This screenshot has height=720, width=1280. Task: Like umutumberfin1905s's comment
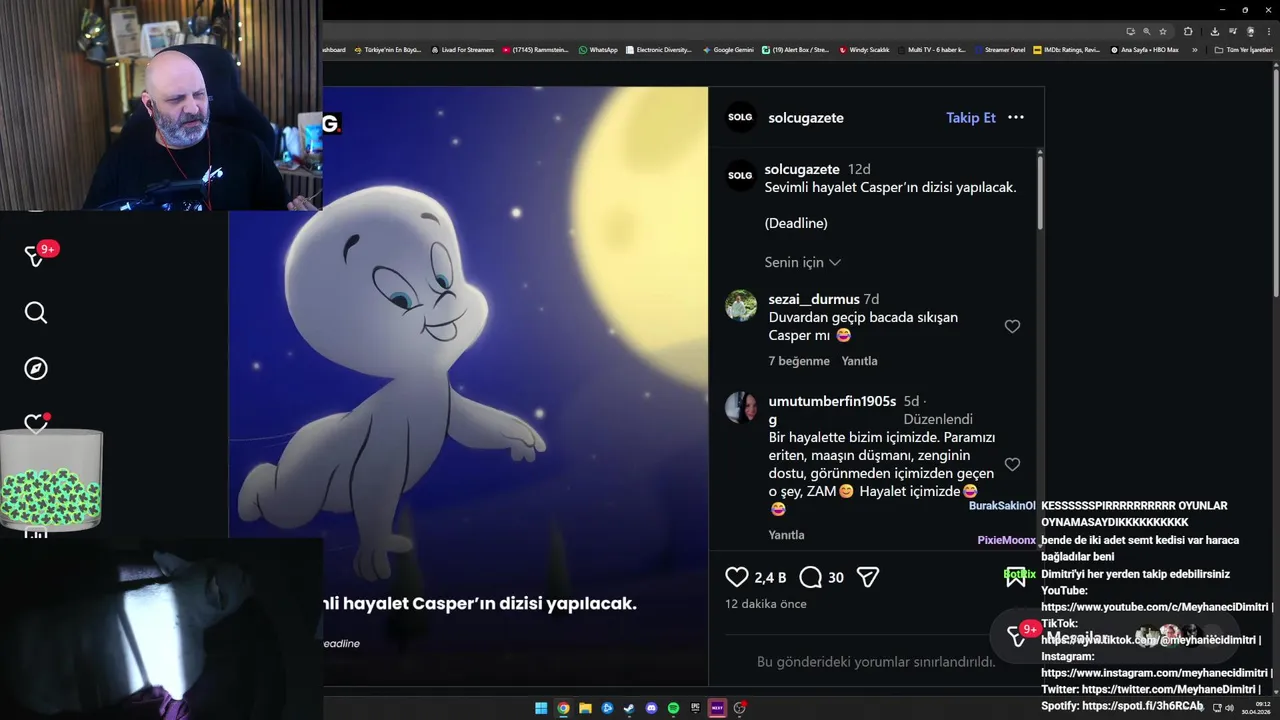click(x=1012, y=464)
